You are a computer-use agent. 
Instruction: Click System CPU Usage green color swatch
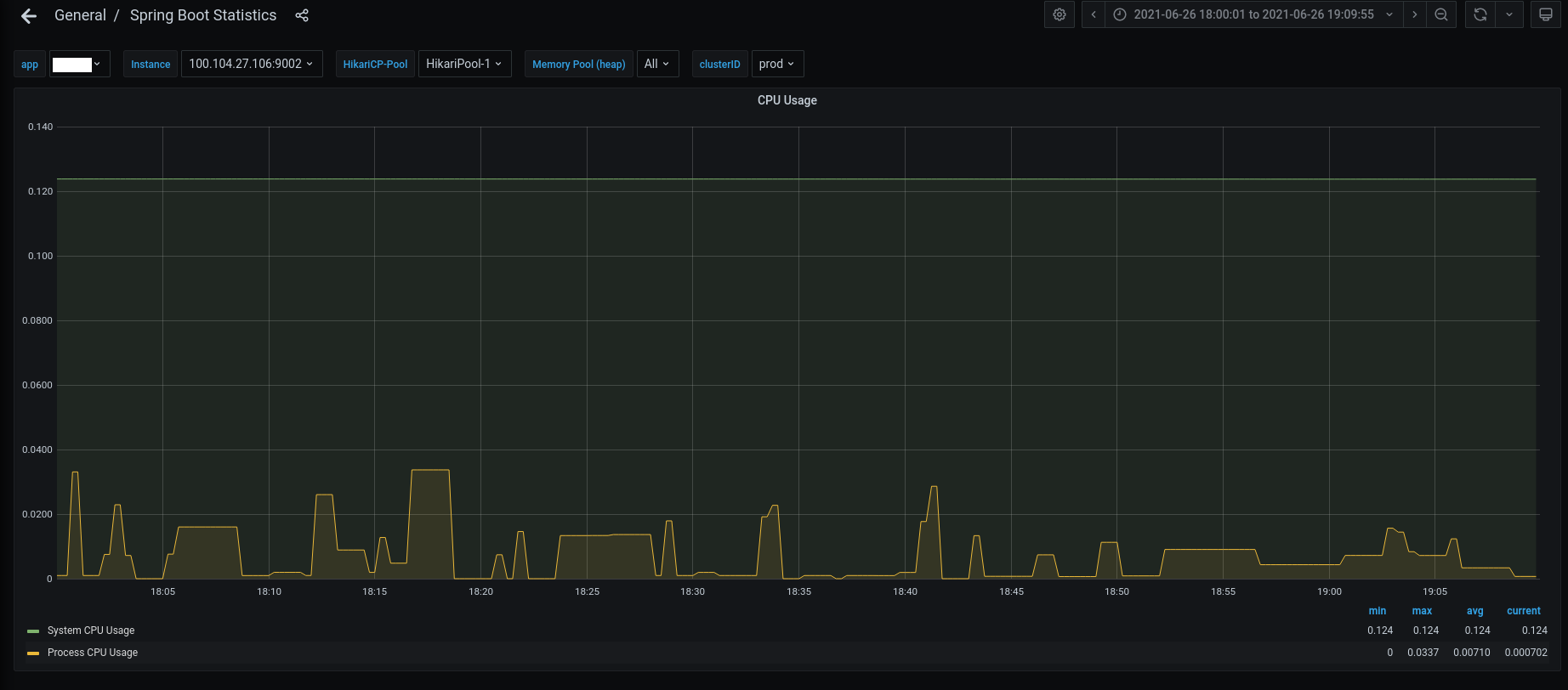coord(33,631)
